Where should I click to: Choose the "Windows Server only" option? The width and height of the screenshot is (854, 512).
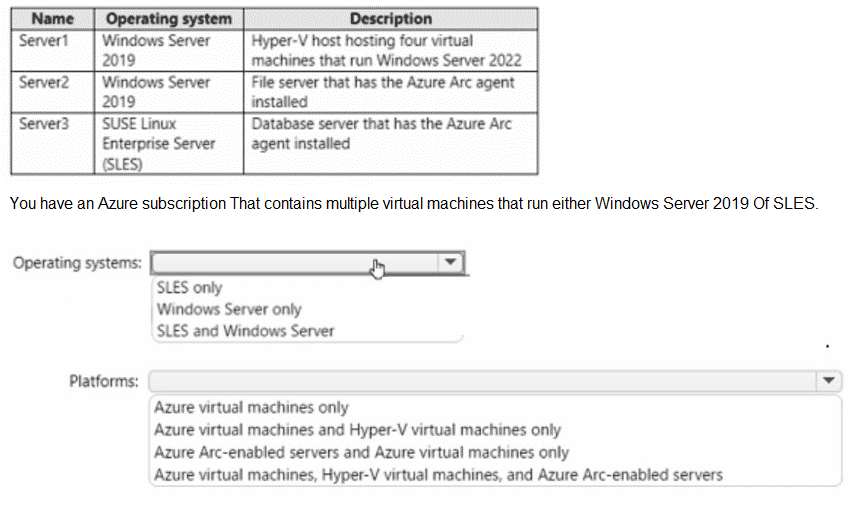click(x=229, y=309)
